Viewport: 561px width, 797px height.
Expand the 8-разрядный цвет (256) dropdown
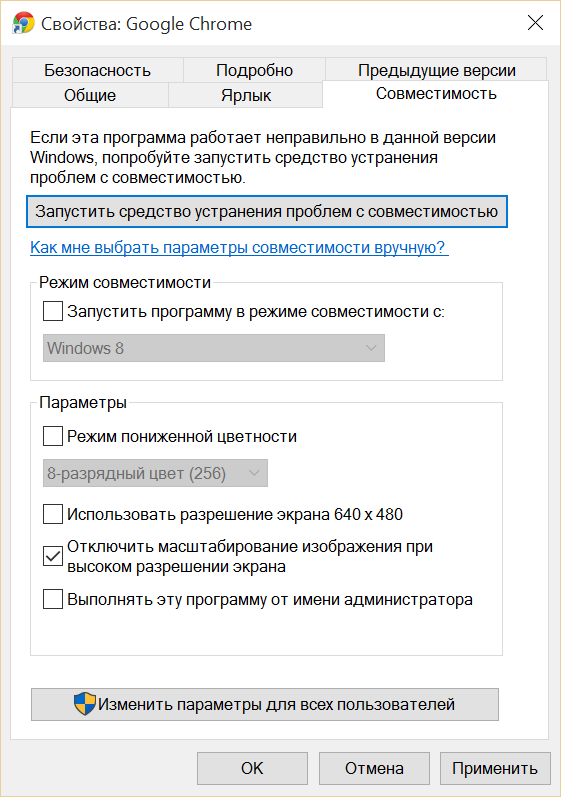tap(155, 473)
